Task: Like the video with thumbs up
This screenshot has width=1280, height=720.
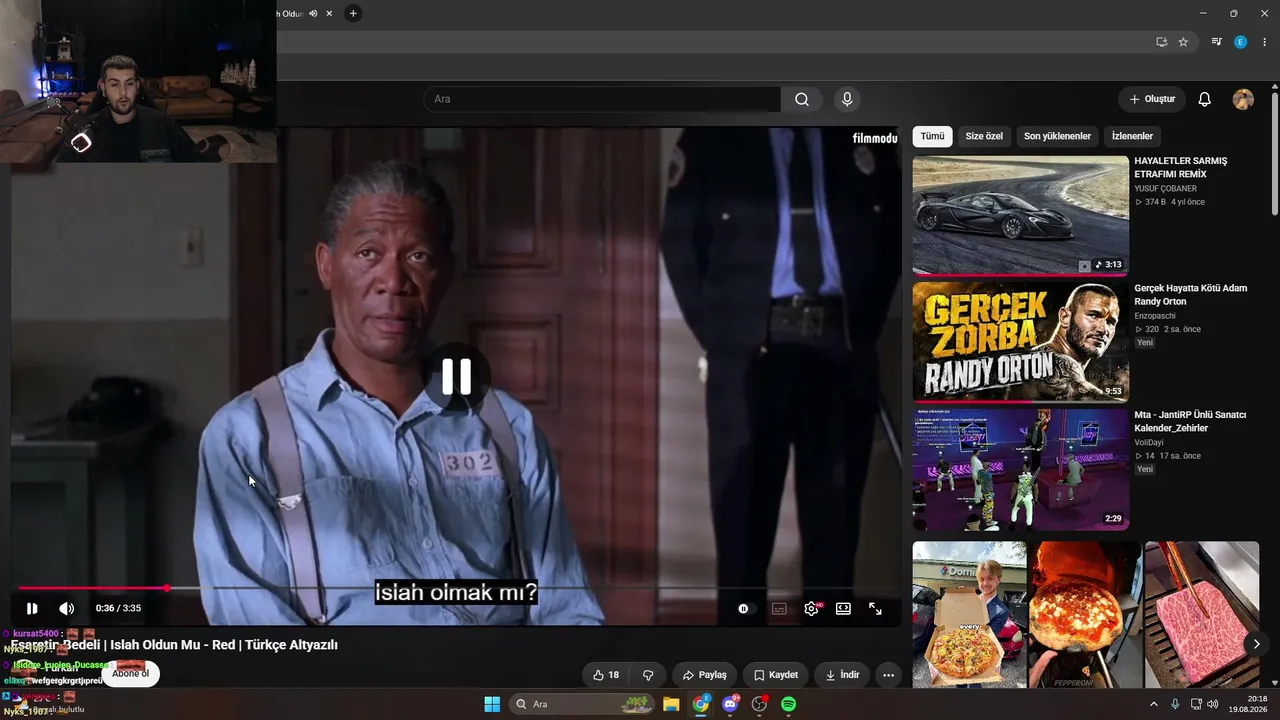Action: click(606, 675)
